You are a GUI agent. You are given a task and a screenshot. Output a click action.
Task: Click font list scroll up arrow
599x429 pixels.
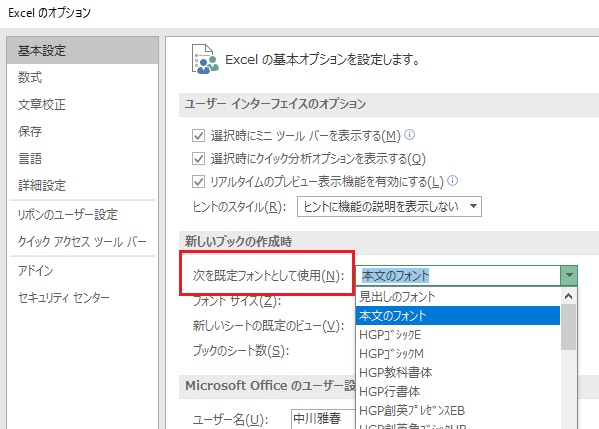[568, 296]
